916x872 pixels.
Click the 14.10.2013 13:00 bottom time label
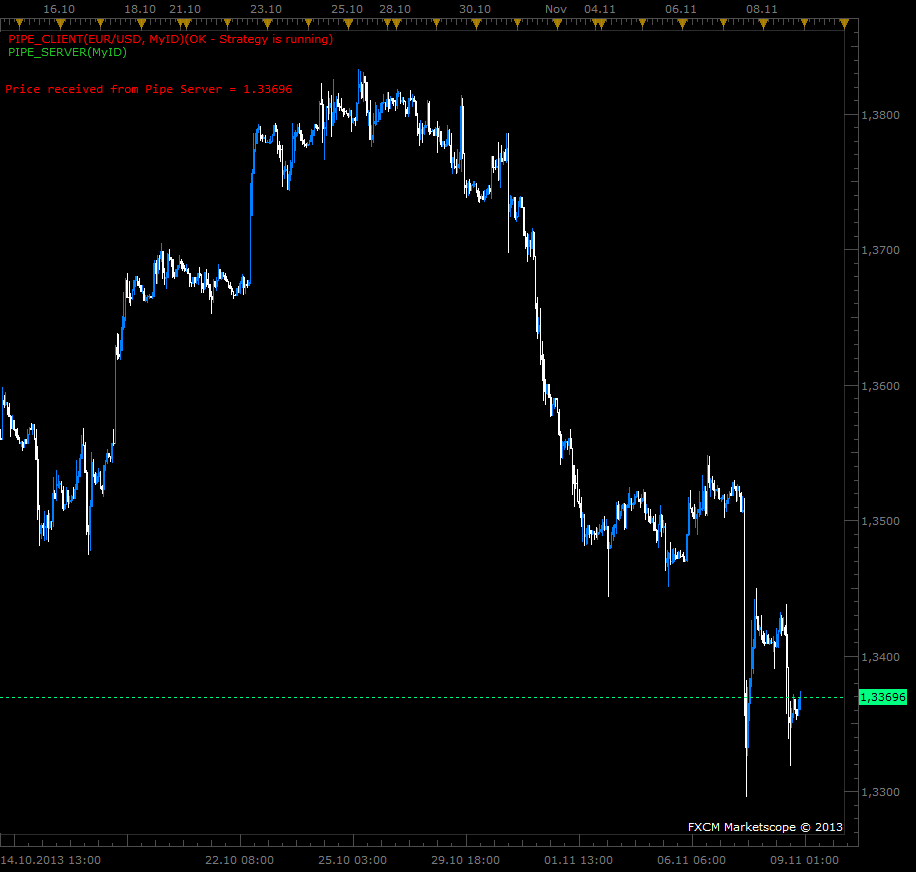(51, 860)
